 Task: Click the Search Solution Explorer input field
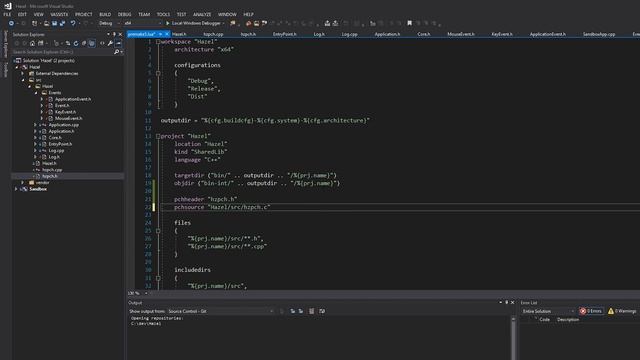click(x=62, y=52)
